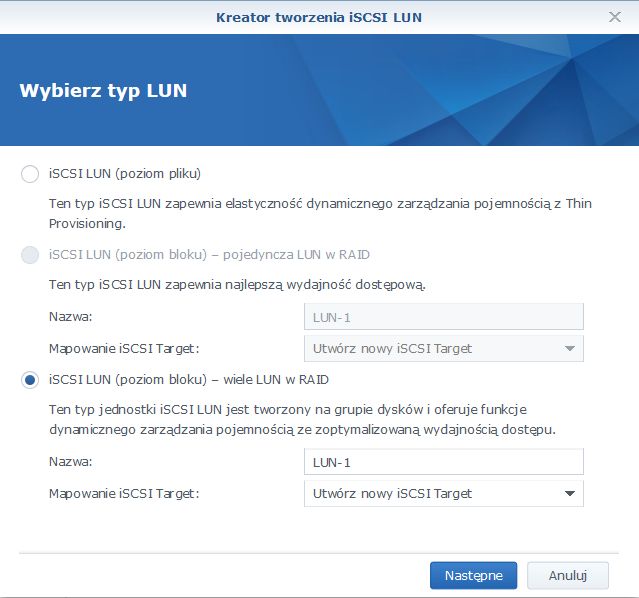Click the 'najlepszą wydajność dostępową' description

click(x=237, y=285)
